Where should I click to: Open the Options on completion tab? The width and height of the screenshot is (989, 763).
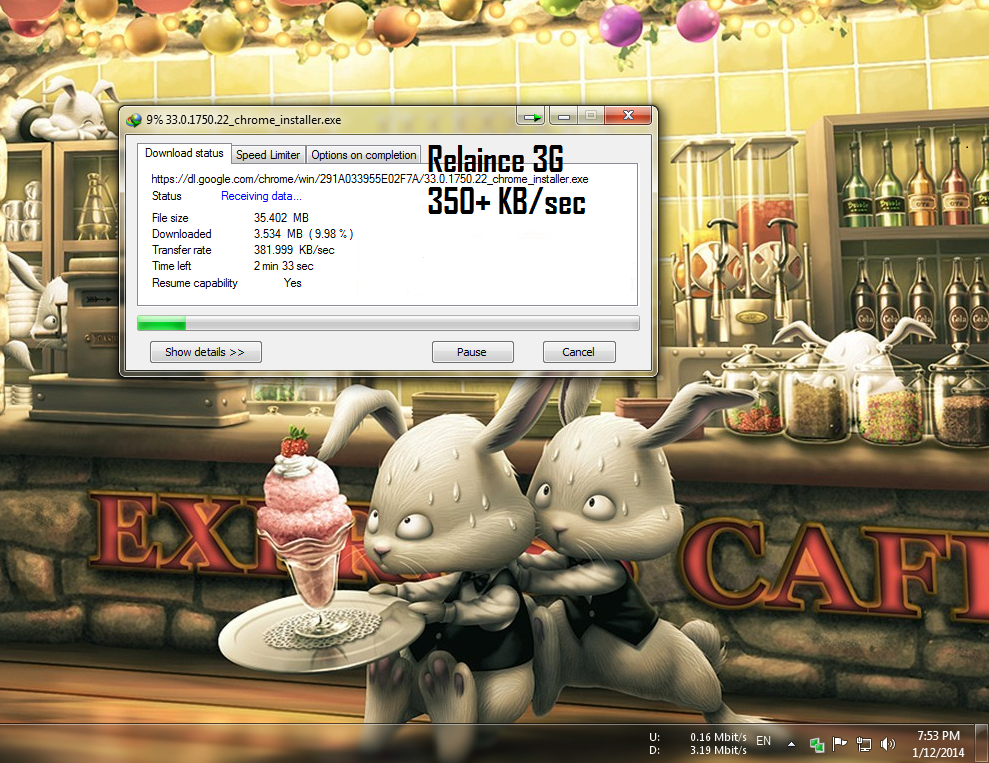coord(363,154)
